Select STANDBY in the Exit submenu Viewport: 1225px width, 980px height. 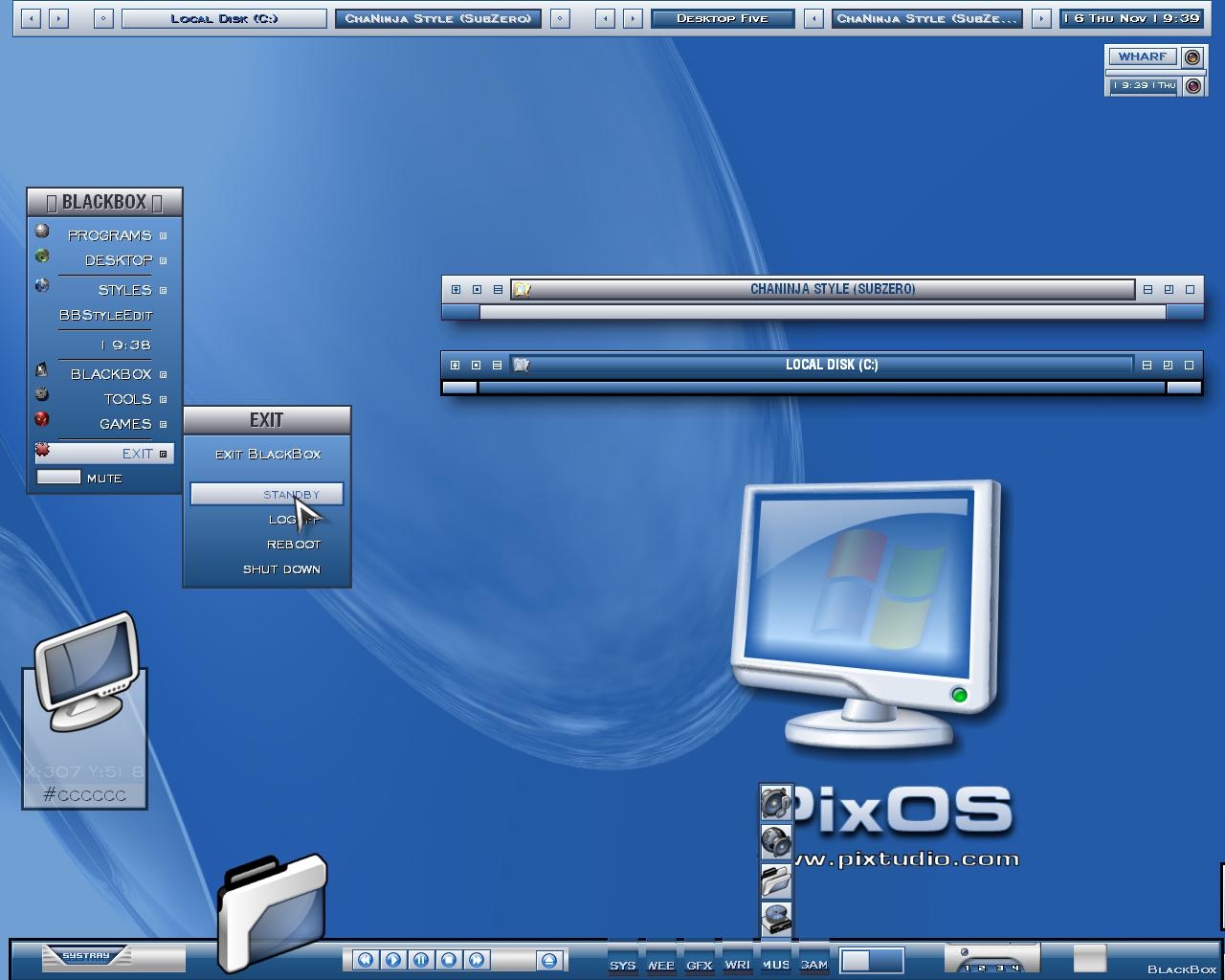click(267, 494)
